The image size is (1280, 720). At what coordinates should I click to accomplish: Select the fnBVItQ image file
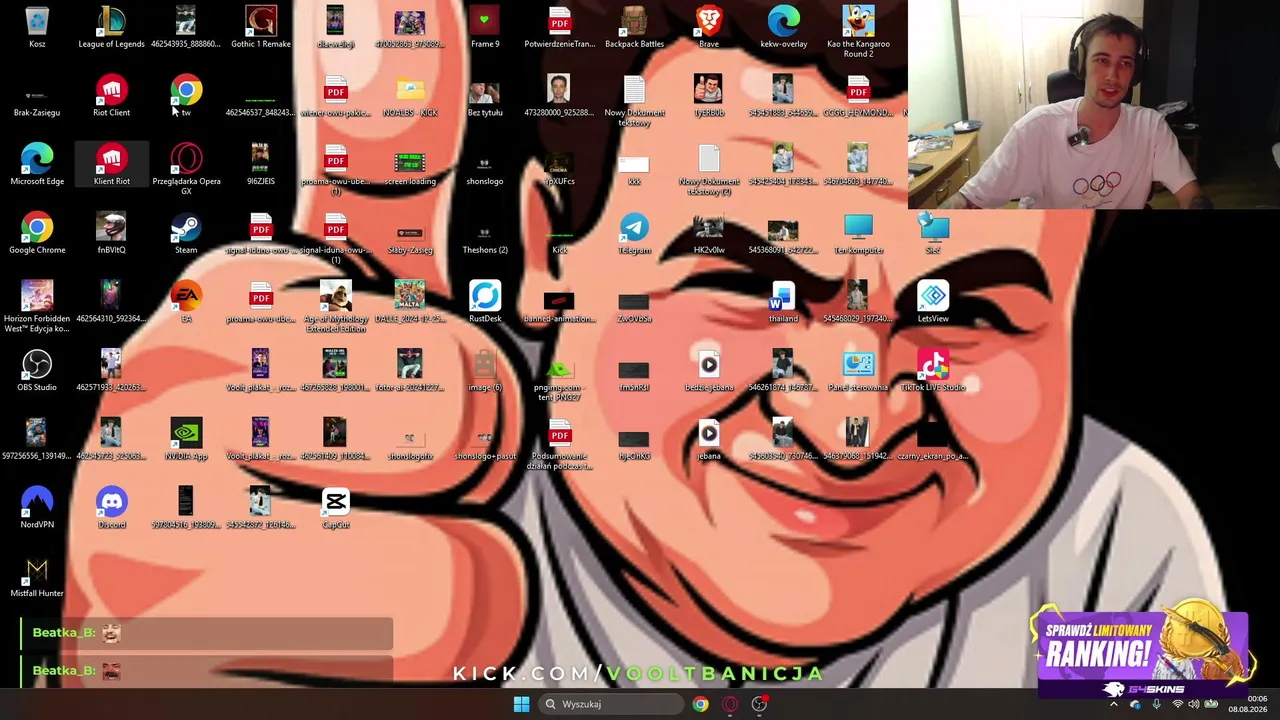pyautogui.click(x=111, y=234)
